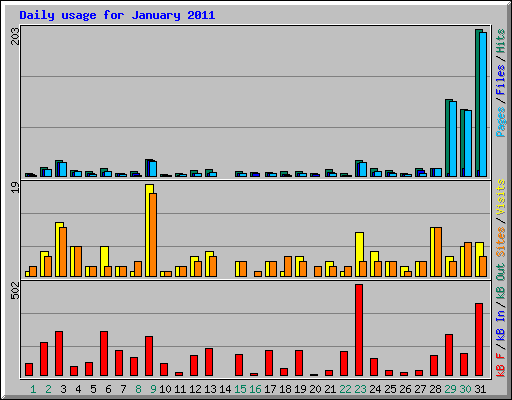Select day 7 on the x-axis
Screen dimensions: 512x400
(x=123, y=389)
